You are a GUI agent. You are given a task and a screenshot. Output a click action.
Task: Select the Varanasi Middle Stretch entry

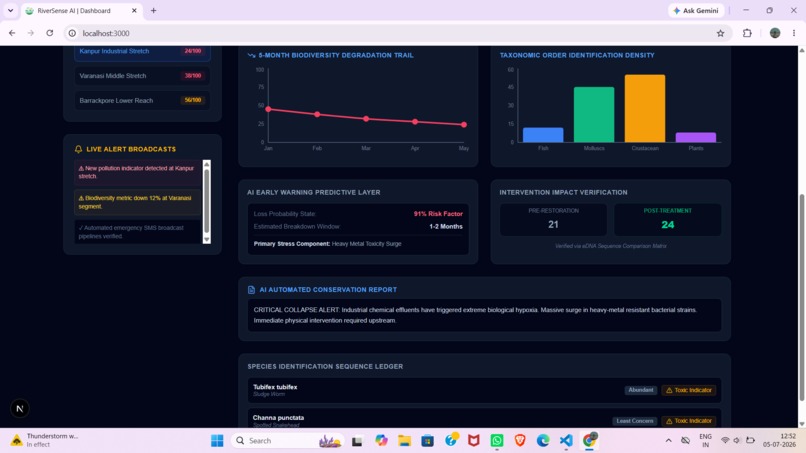(142, 76)
